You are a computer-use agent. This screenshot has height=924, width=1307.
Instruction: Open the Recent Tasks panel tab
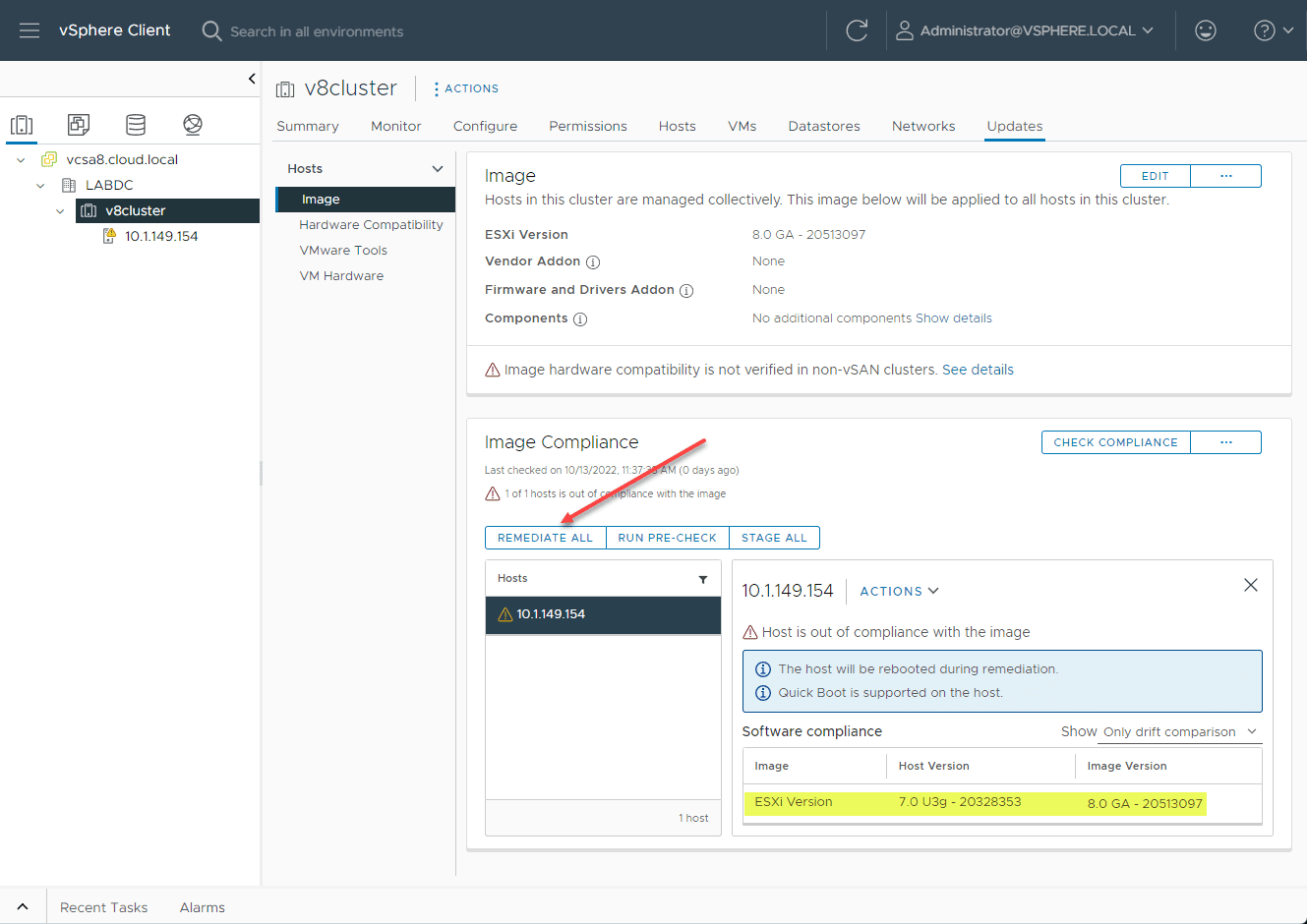pos(103,907)
